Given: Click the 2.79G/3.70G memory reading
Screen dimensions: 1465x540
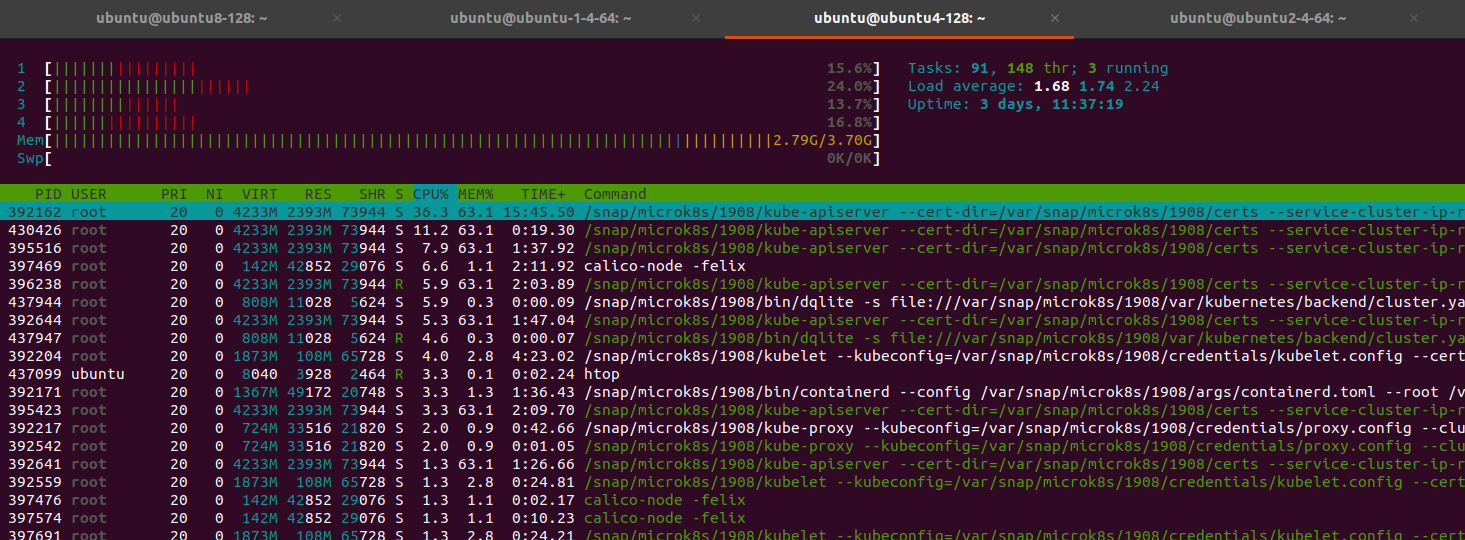Looking at the screenshot, I should 824,140.
